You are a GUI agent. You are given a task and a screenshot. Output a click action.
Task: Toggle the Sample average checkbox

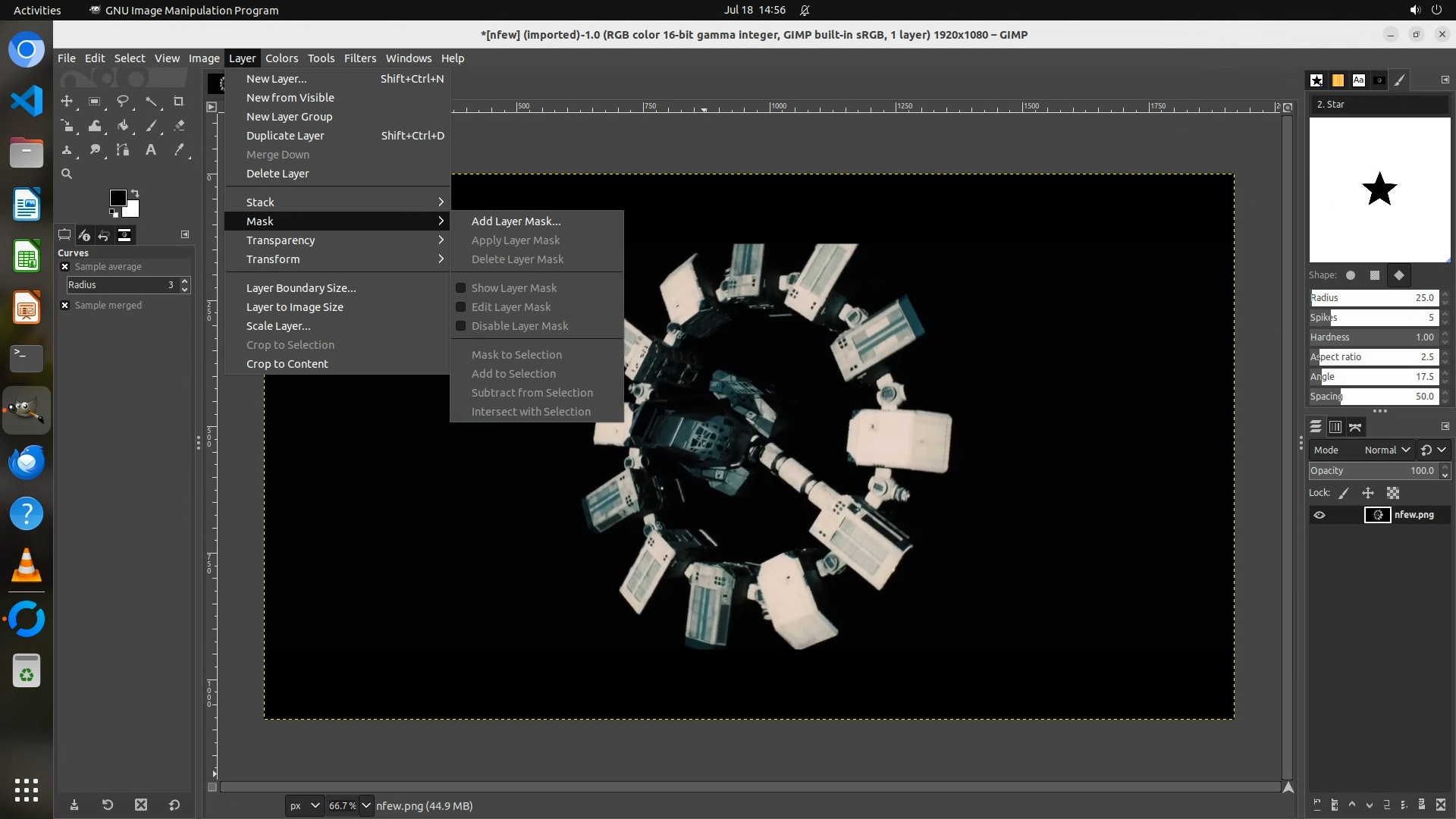65,267
